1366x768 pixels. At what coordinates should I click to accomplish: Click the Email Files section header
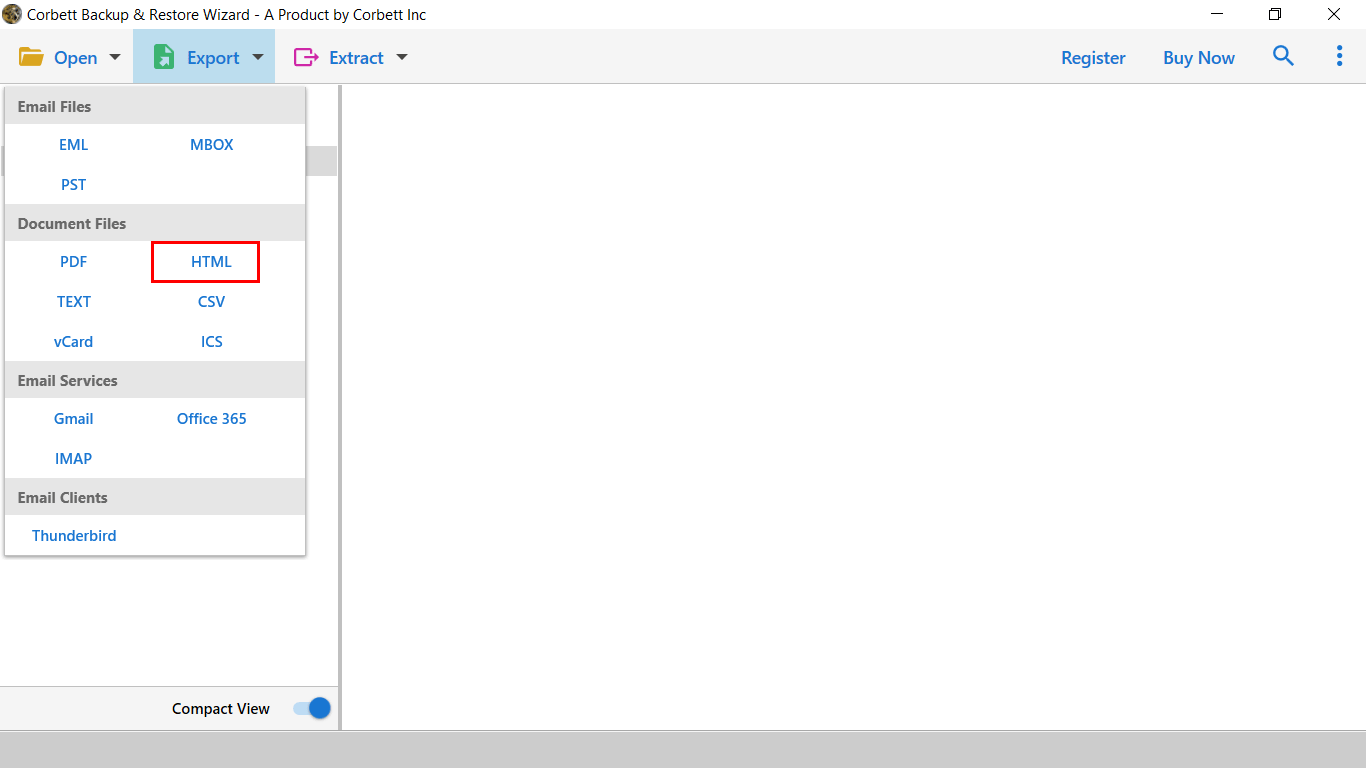coord(155,106)
